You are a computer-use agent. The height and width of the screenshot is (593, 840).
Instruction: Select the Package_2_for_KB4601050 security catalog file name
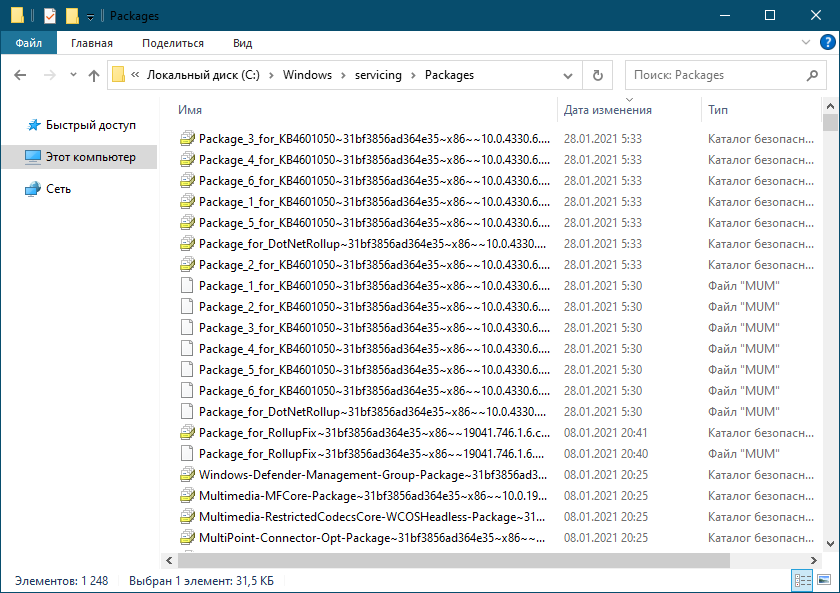[374, 265]
